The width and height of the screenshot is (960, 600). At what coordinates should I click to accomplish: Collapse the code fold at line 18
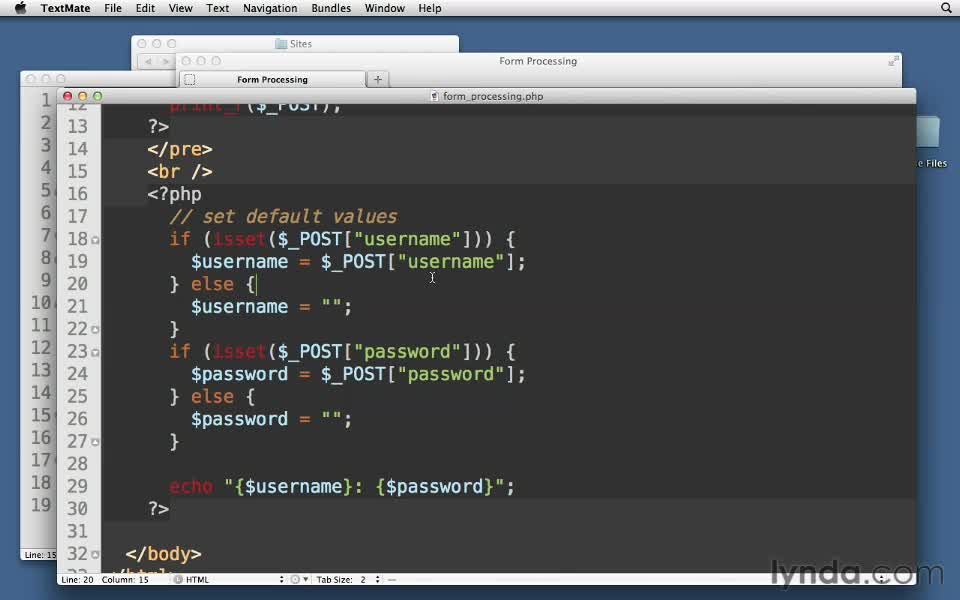click(x=96, y=240)
